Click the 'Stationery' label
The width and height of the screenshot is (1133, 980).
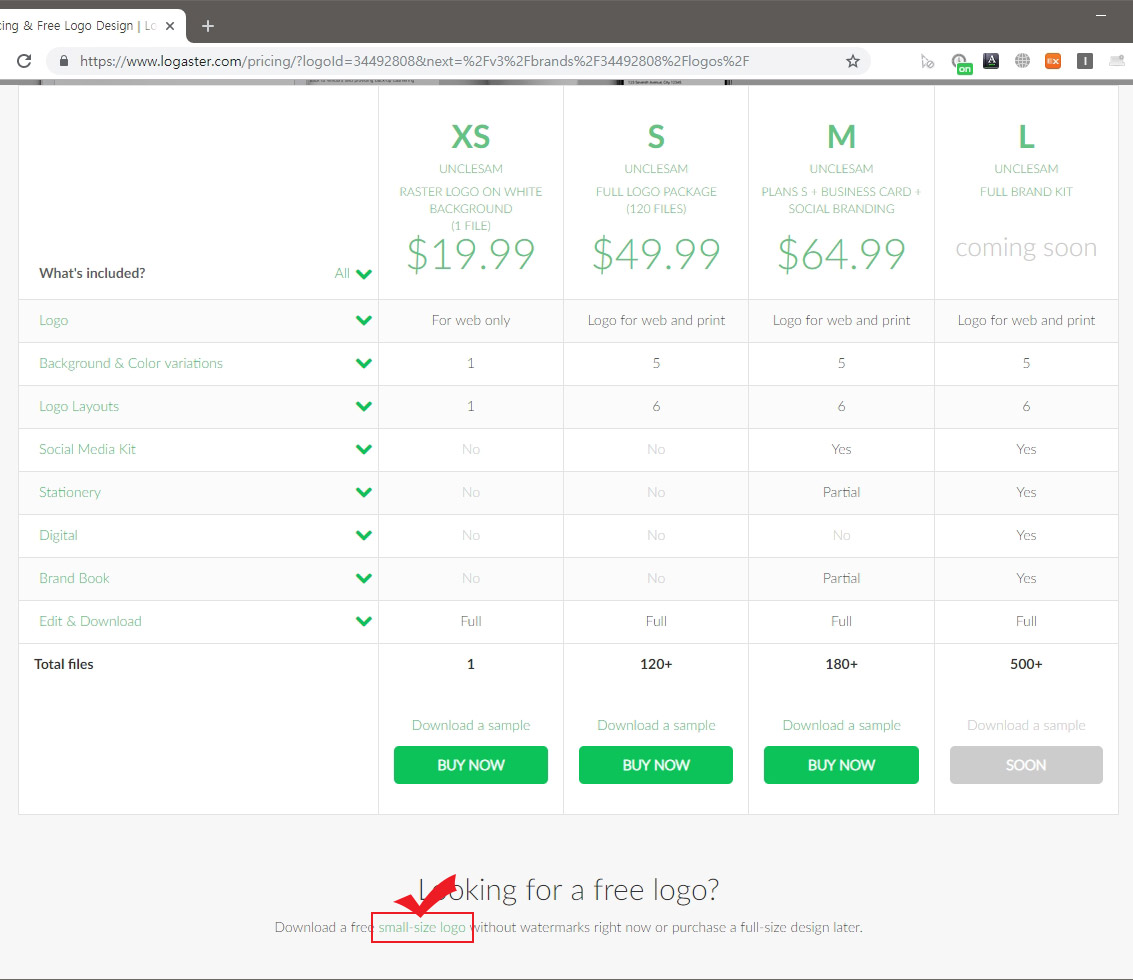coord(70,492)
